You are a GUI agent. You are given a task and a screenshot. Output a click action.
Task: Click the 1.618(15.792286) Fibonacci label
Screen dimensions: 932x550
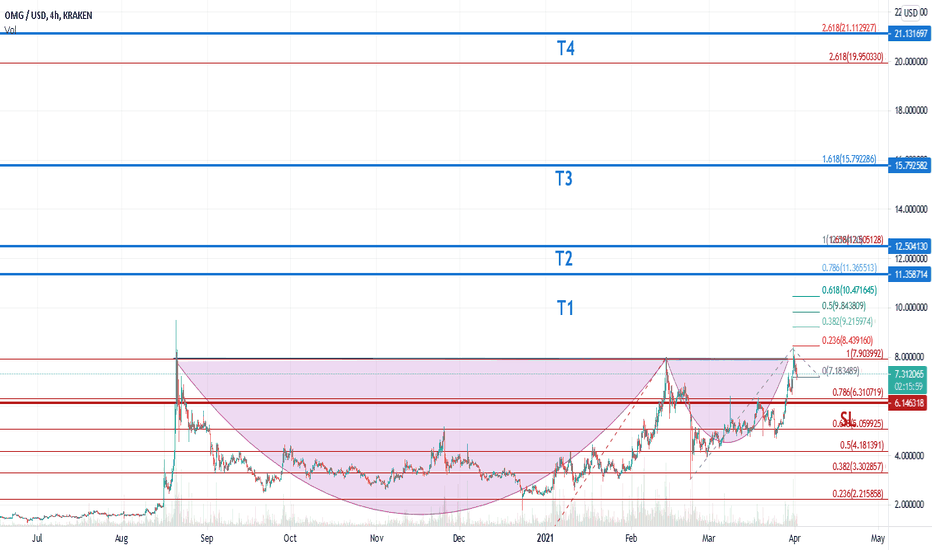point(849,159)
